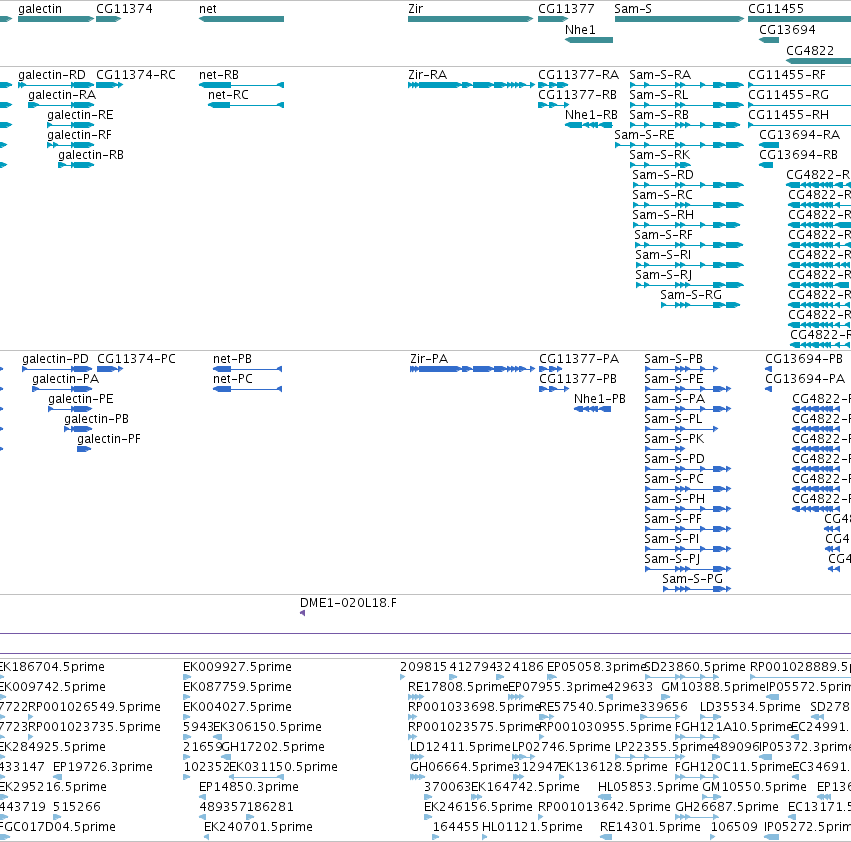The width and height of the screenshot is (851, 842).
Task: Select transcript Sam-S-RD
Action: (x=688, y=185)
